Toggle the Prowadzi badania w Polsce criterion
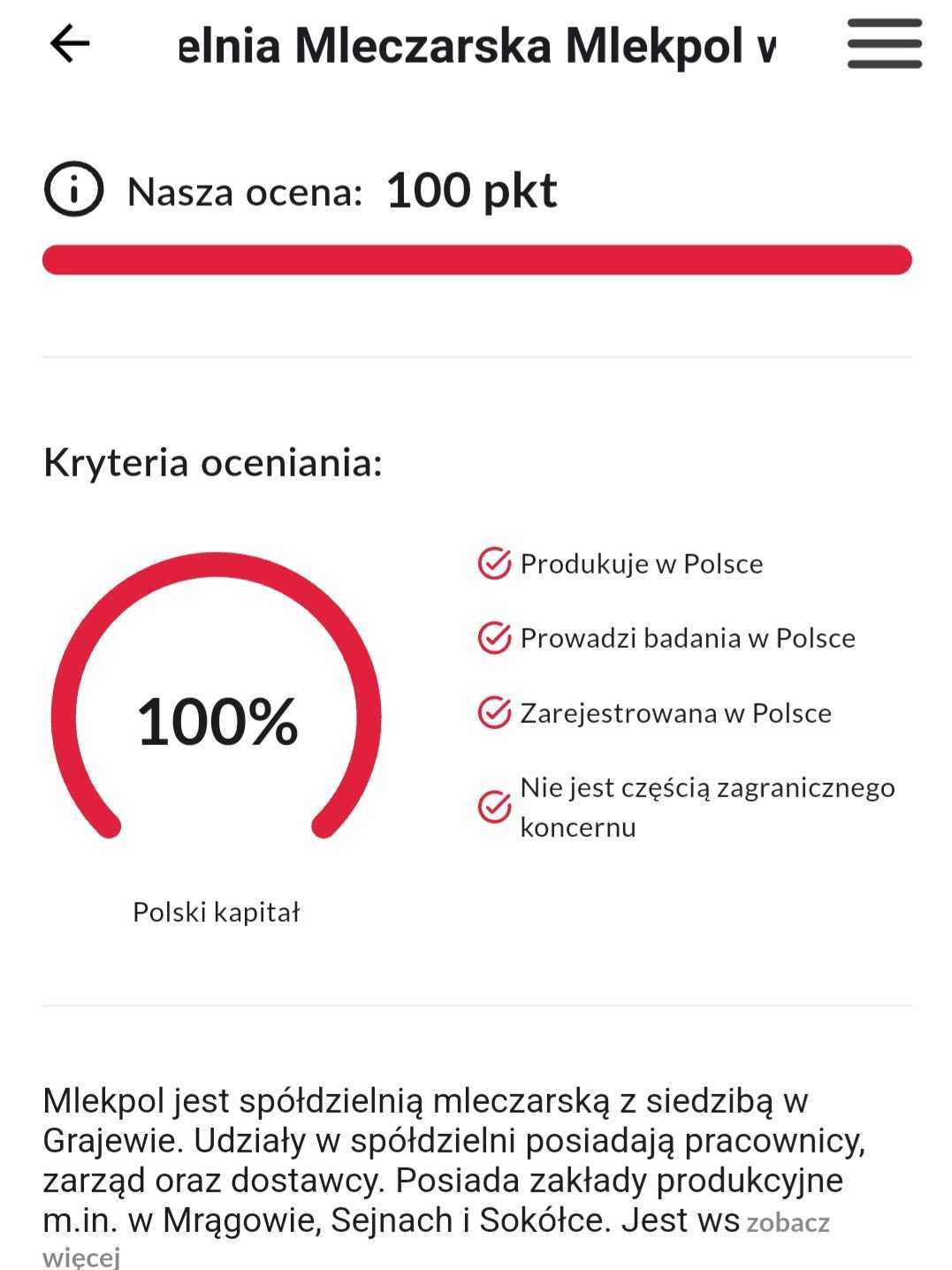Screen dimensions: 952x1270 [x=688, y=636]
